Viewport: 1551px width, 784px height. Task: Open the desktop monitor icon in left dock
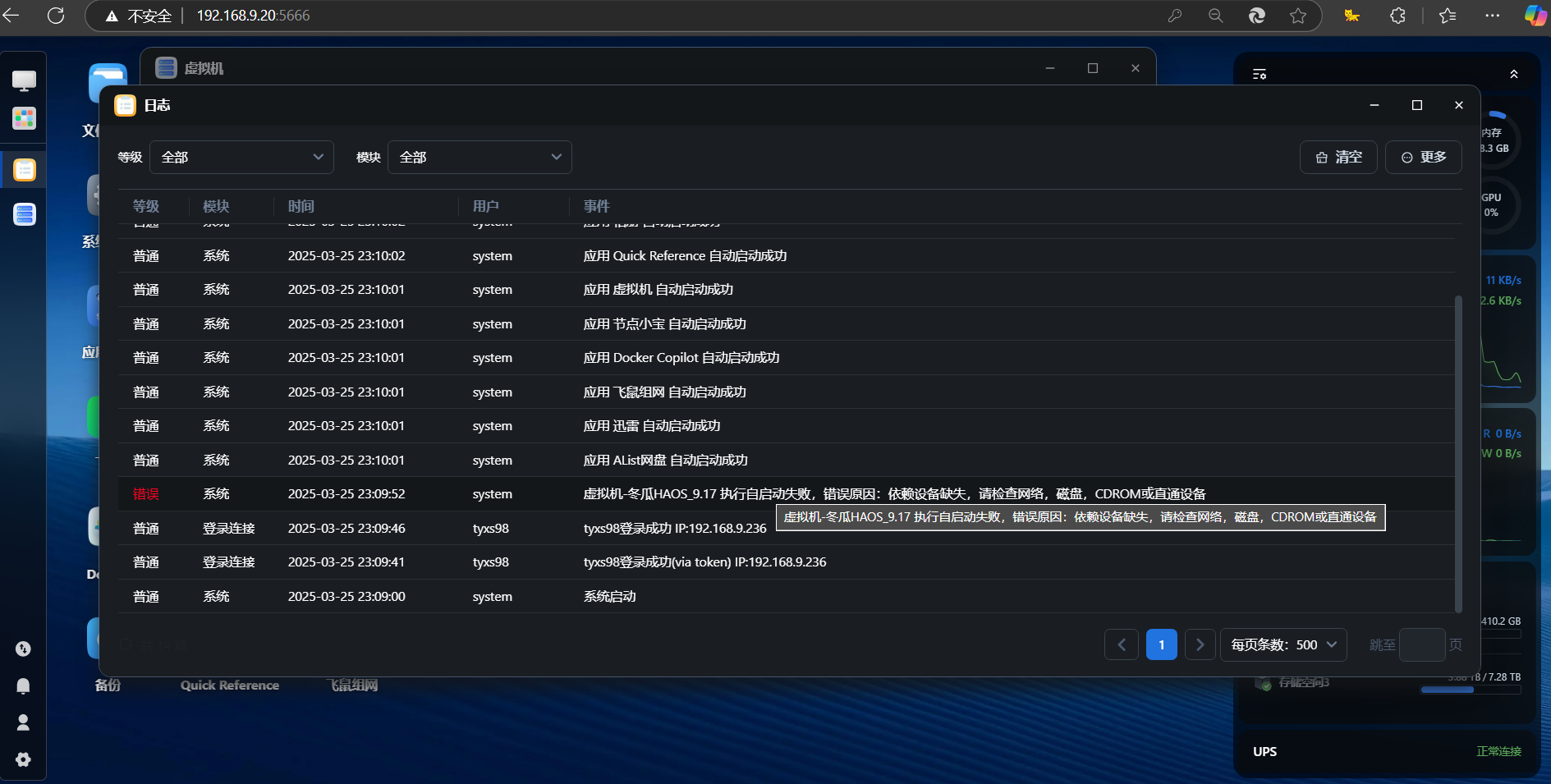[x=24, y=80]
